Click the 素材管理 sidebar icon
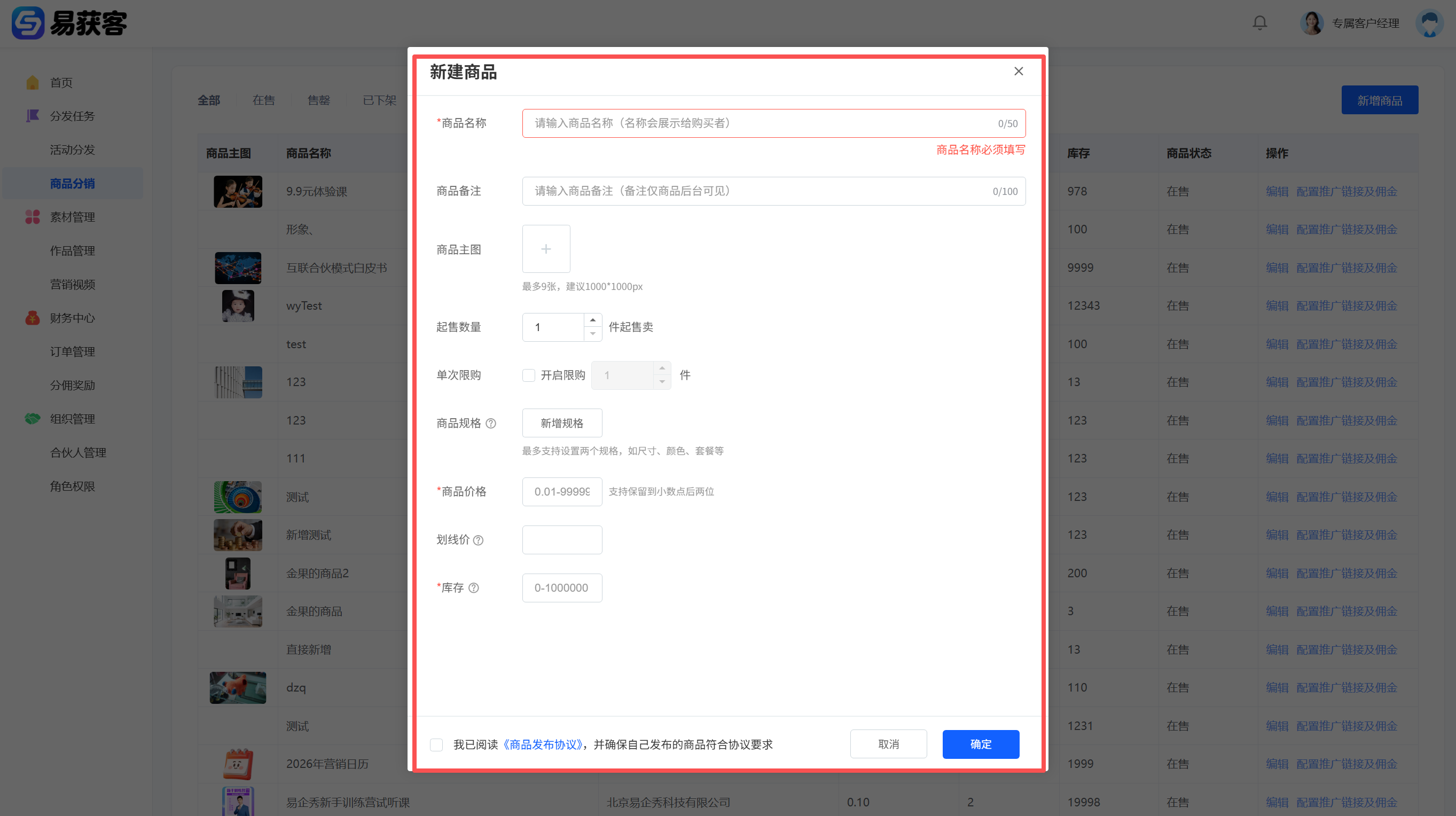 coord(32,217)
